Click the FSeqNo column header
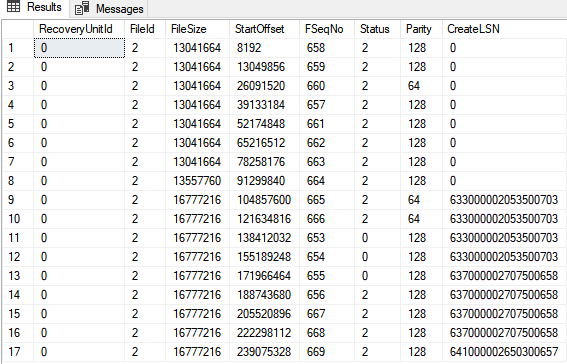 (327, 29)
